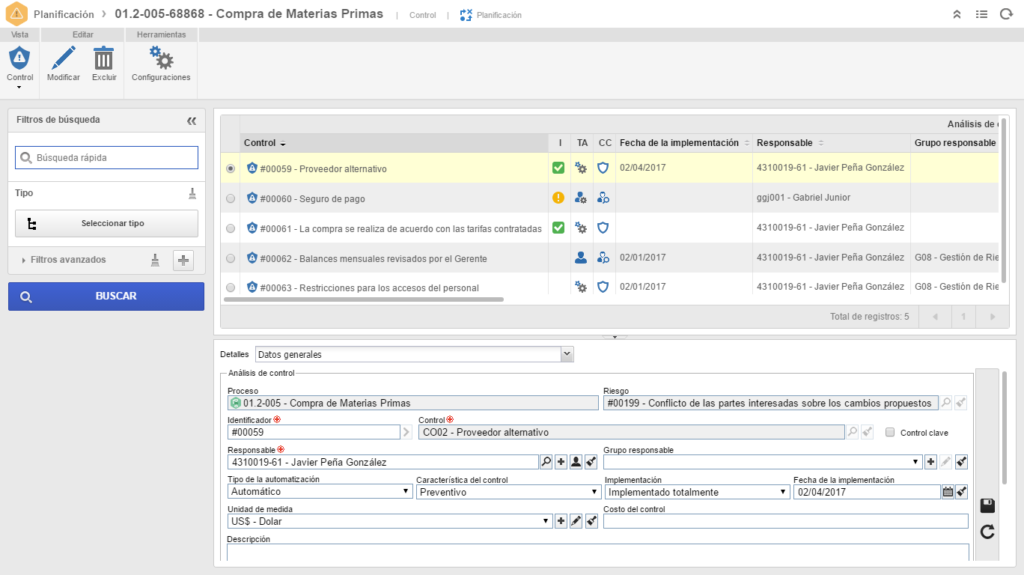Click the vertical scrollbar of the control grid
The height and width of the screenshot is (575, 1024).
pos(1003,201)
